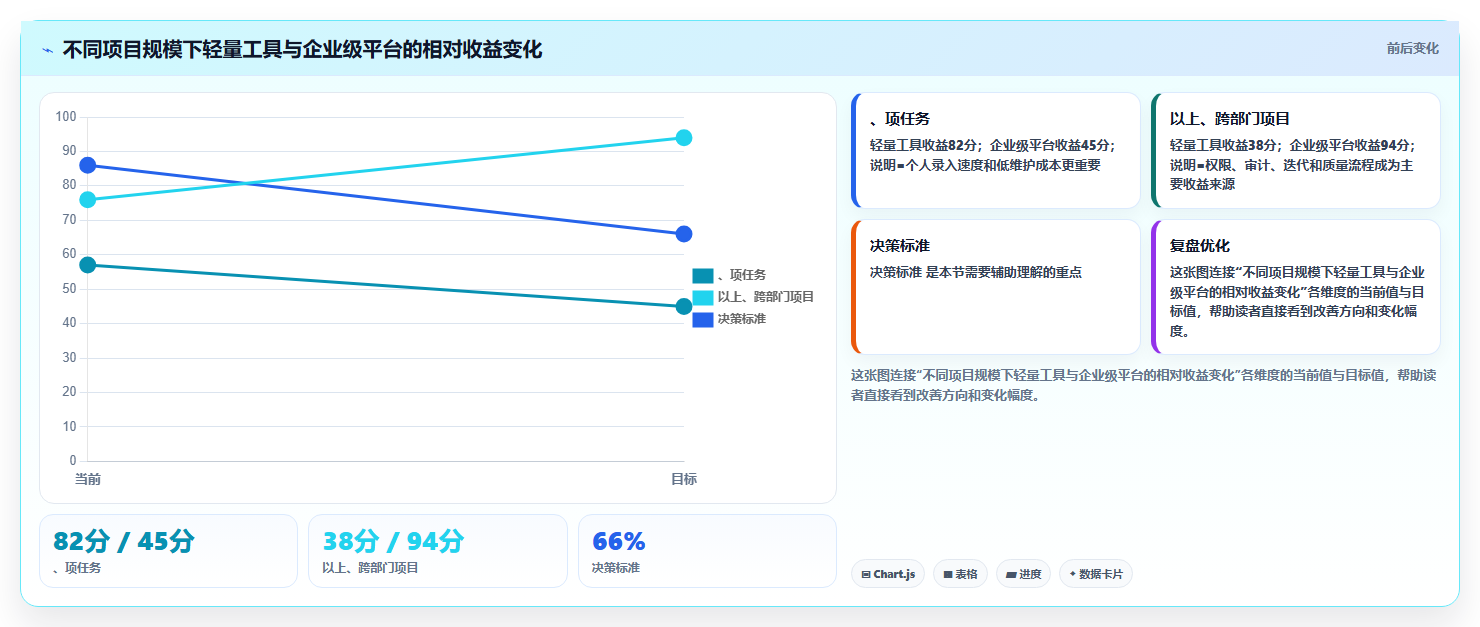This screenshot has height=627, width=1480.
Task: Select the 以上、跨部门项目 point at 目标
Action: (684, 138)
